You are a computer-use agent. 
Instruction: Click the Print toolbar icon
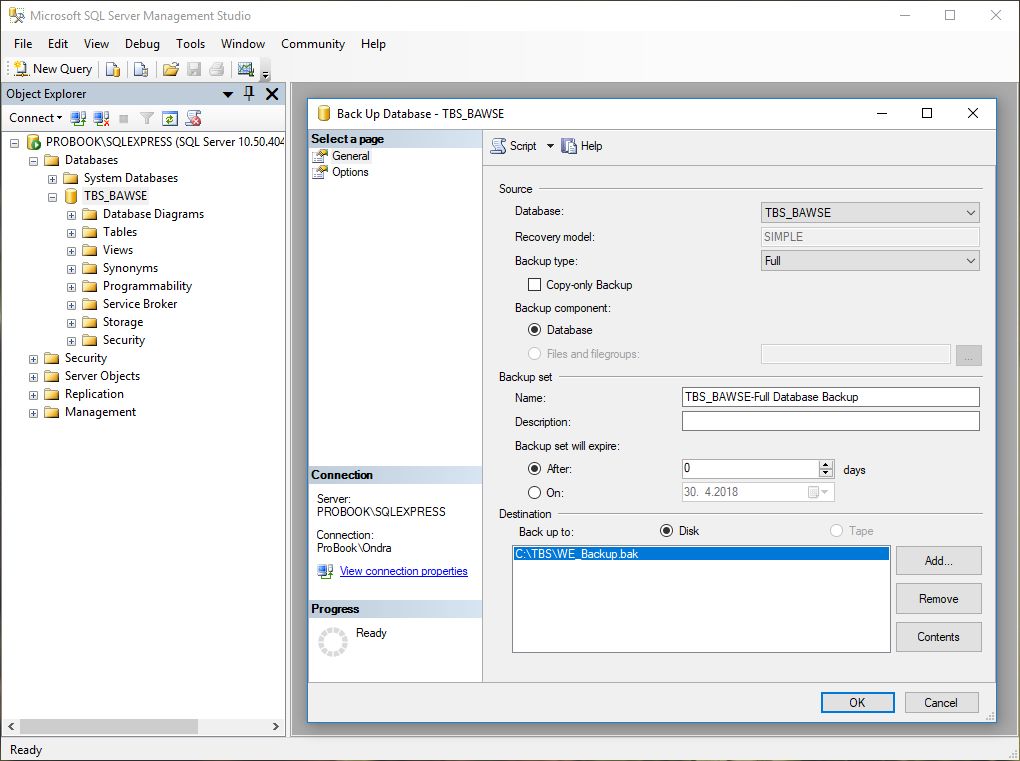click(x=217, y=69)
